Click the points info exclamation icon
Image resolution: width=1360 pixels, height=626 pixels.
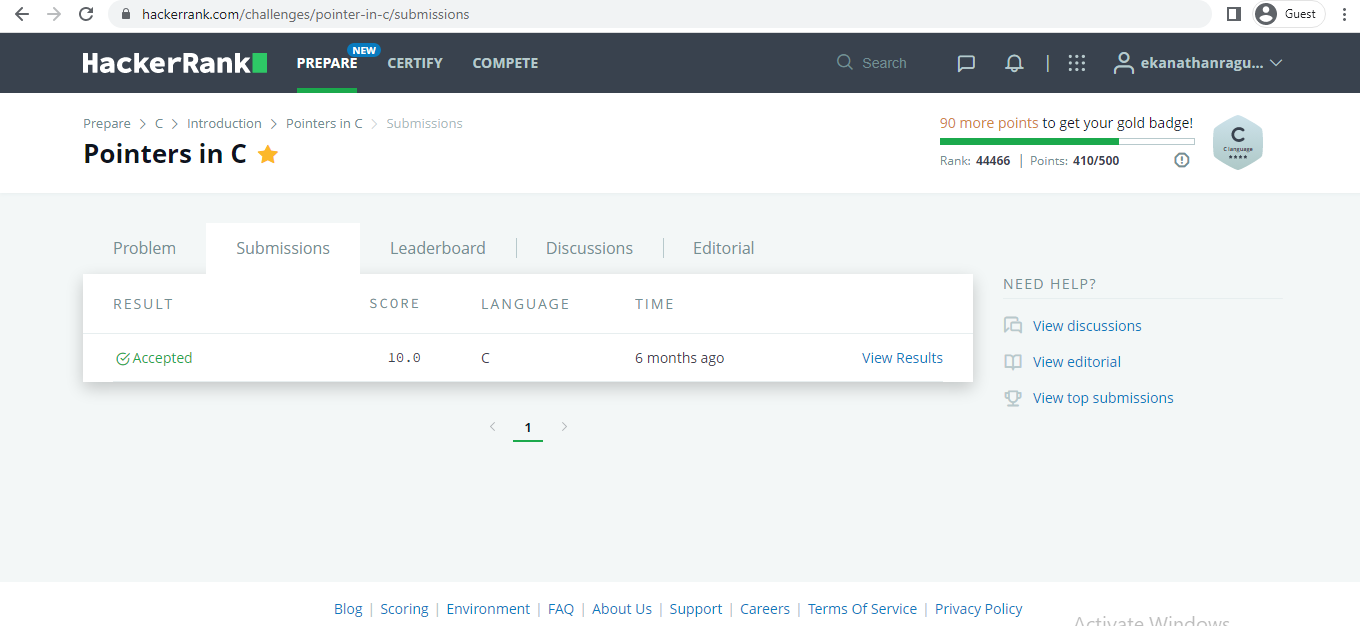click(x=1182, y=160)
